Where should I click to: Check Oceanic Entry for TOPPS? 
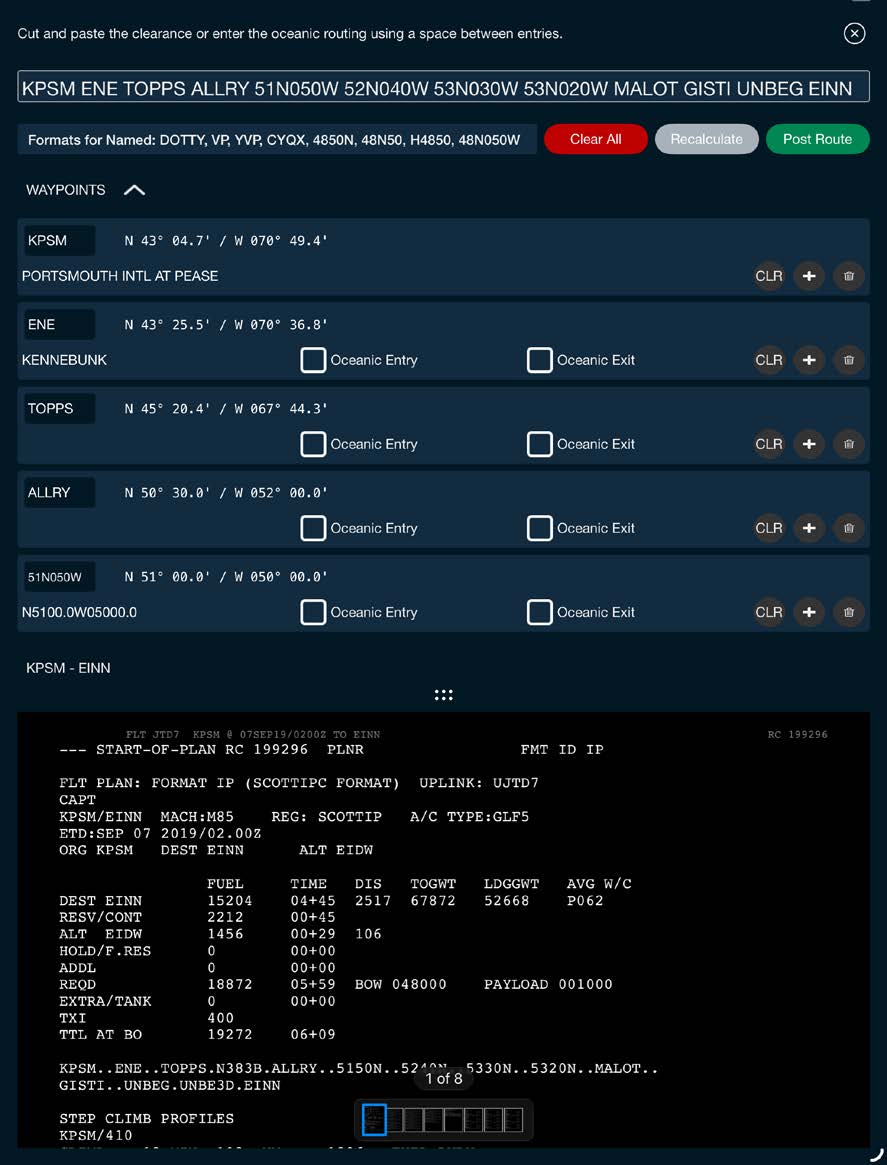313,444
